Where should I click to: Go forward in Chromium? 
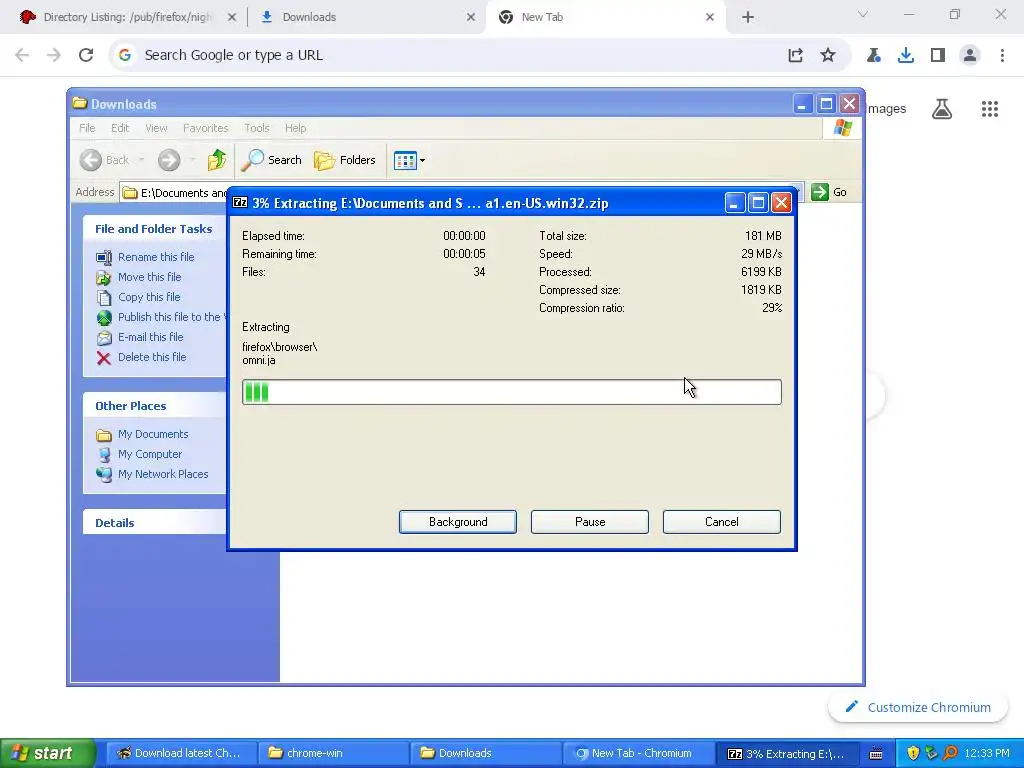(x=54, y=55)
